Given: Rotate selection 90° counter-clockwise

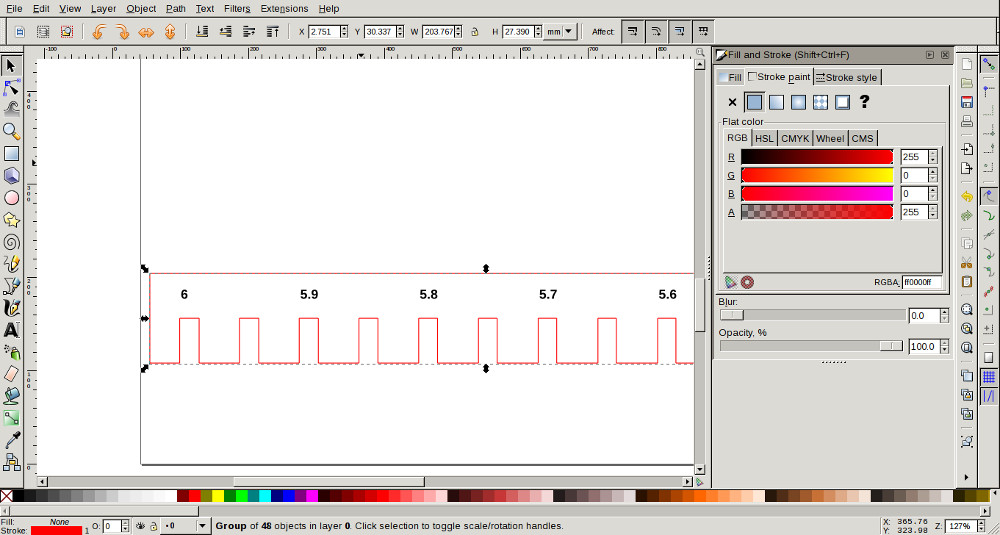Looking at the screenshot, I should pyautogui.click(x=99, y=31).
